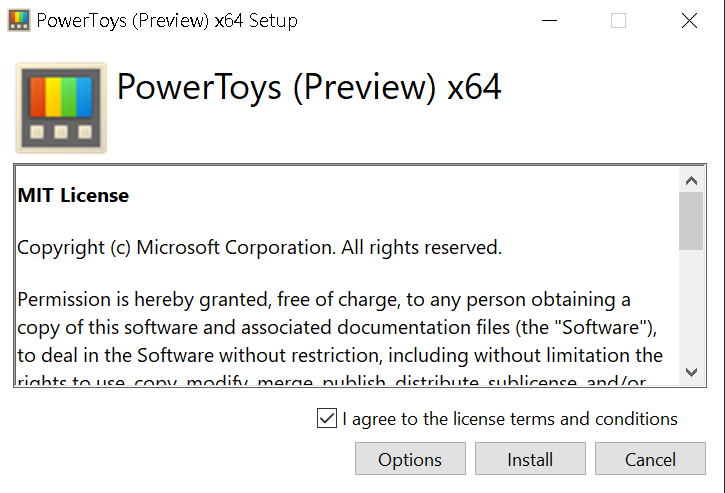
Task: Click the 'I agree to the license terms' label
Action: tap(510, 419)
